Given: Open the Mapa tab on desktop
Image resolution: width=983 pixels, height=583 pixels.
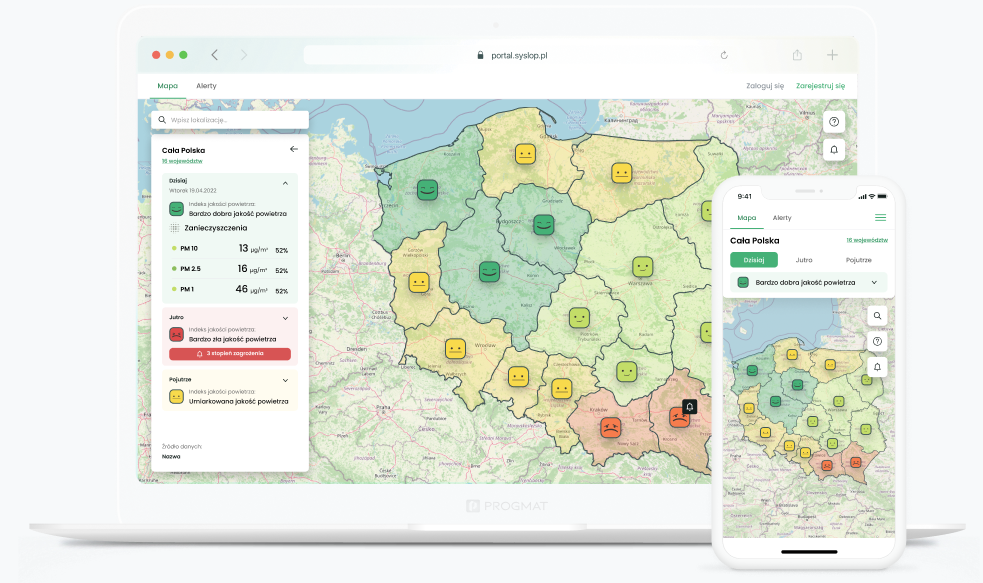Looking at the screenshot, I should click(167, 86).
